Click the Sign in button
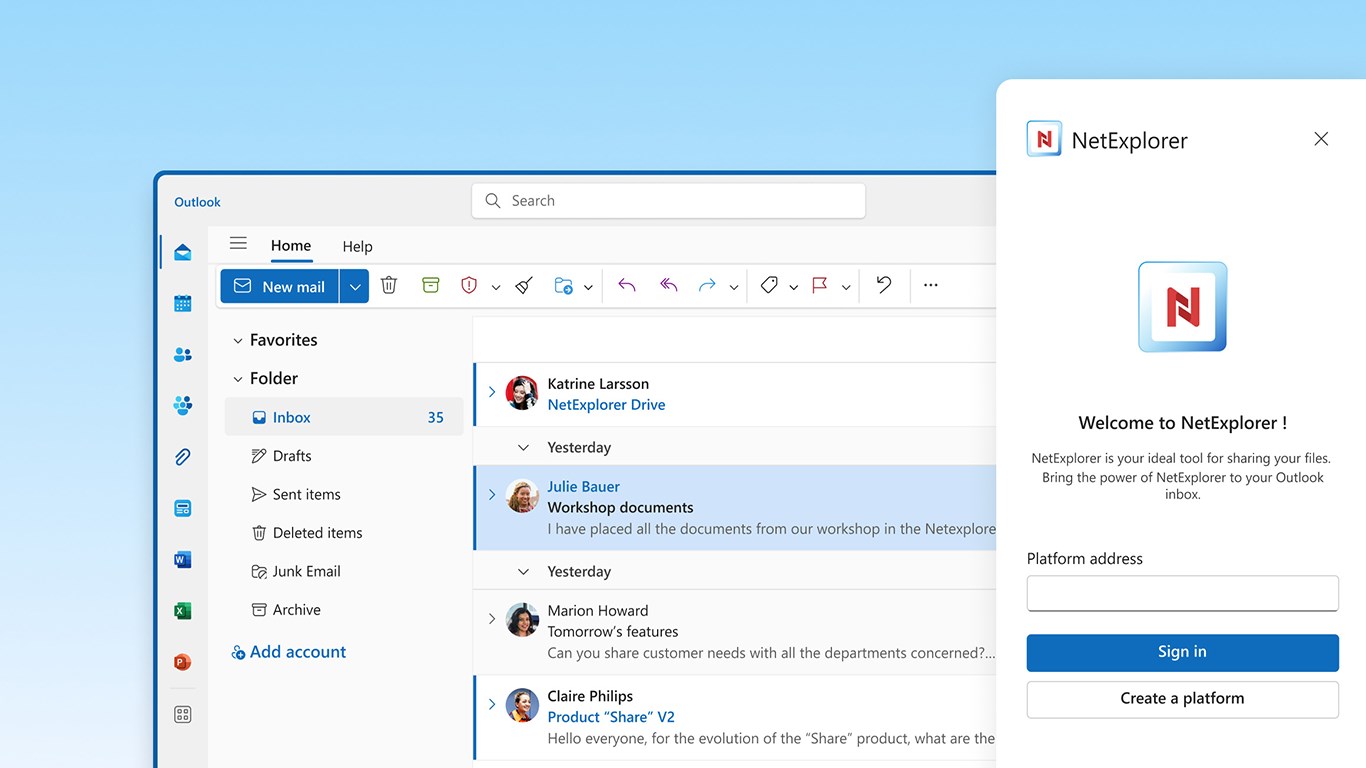Screen dimensions: 1366x768 [1182, 652]
